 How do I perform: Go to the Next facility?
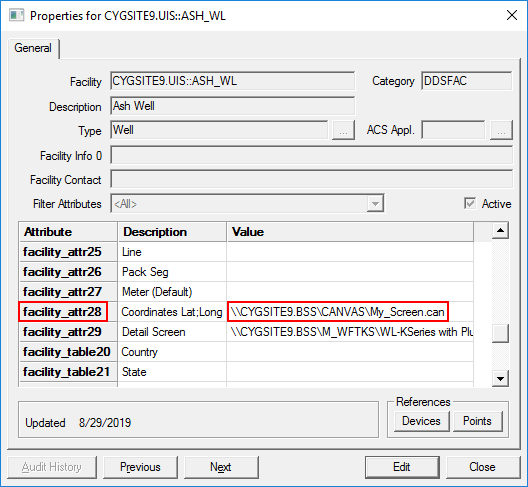[x=221, y=467]
